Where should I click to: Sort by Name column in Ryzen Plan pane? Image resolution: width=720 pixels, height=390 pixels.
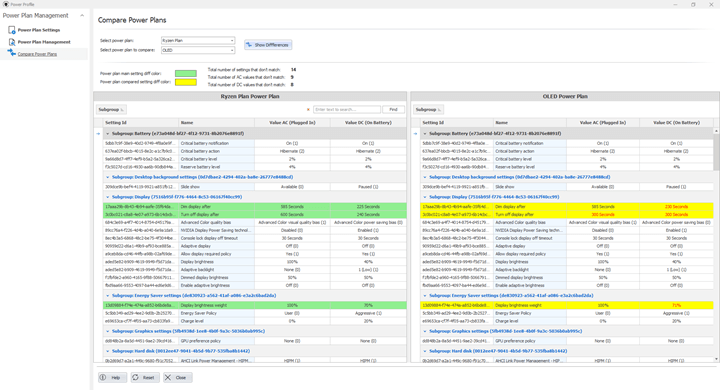coord(216,123)
